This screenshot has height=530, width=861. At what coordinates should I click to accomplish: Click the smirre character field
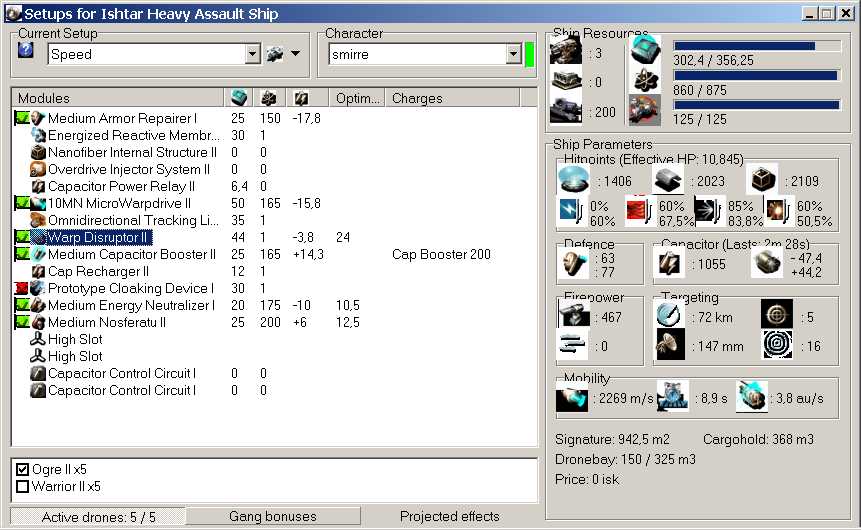click(x=418, y=54)
